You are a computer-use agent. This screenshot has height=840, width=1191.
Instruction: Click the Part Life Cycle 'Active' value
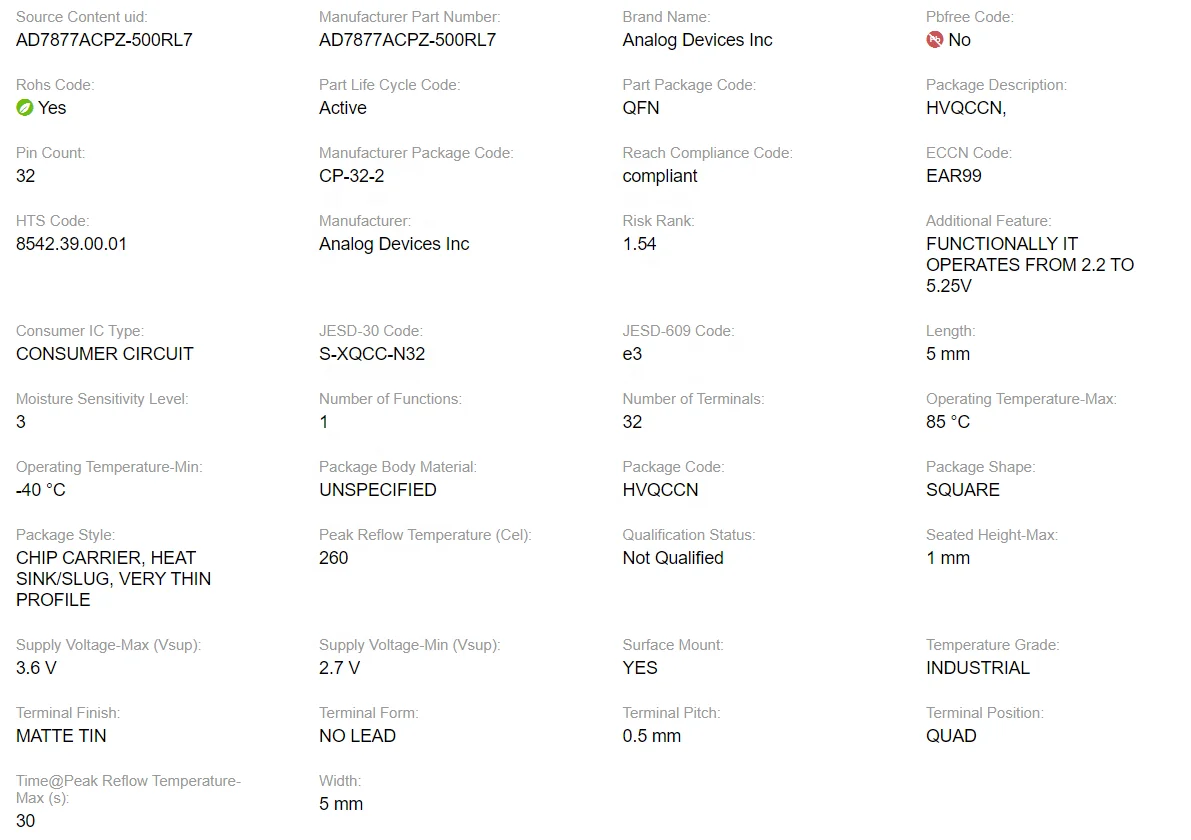(x=343, y=108)
